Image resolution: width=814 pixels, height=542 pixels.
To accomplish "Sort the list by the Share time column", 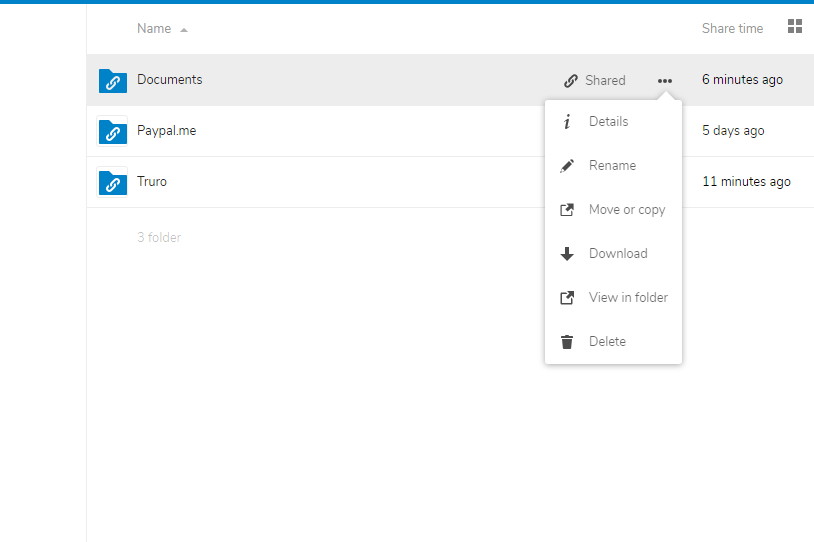I will (x=732, y=29).
